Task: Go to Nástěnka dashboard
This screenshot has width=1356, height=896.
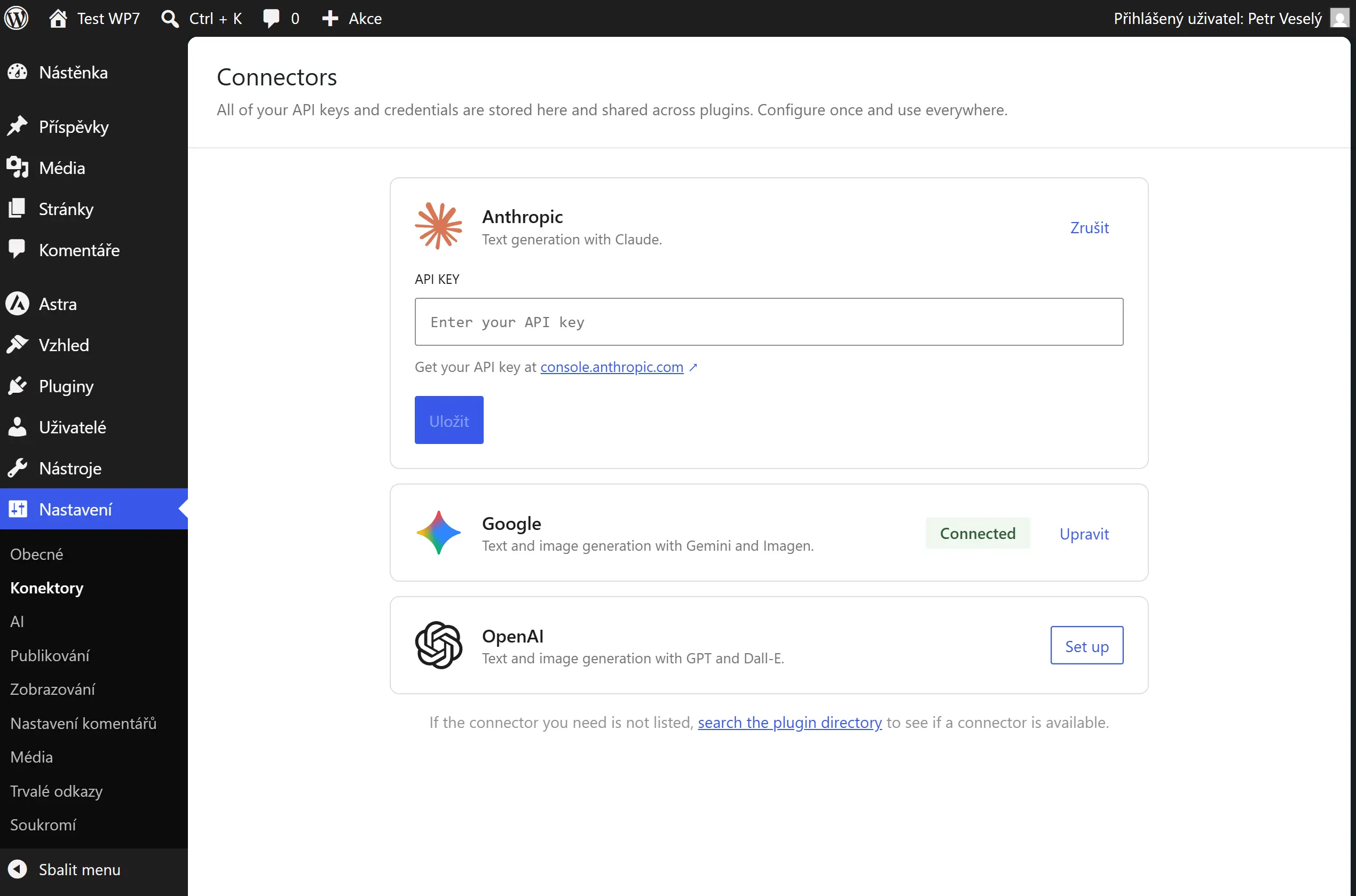Action: point(73,73)
